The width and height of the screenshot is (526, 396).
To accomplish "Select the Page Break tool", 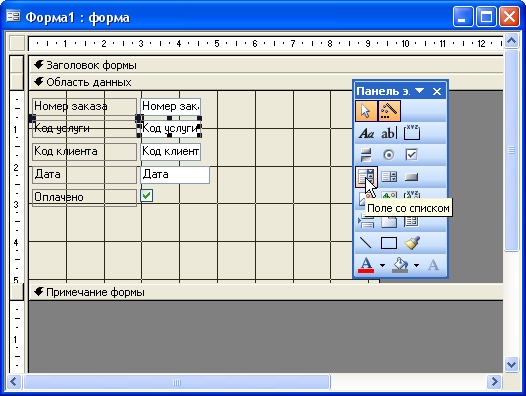I will [366, 221].
